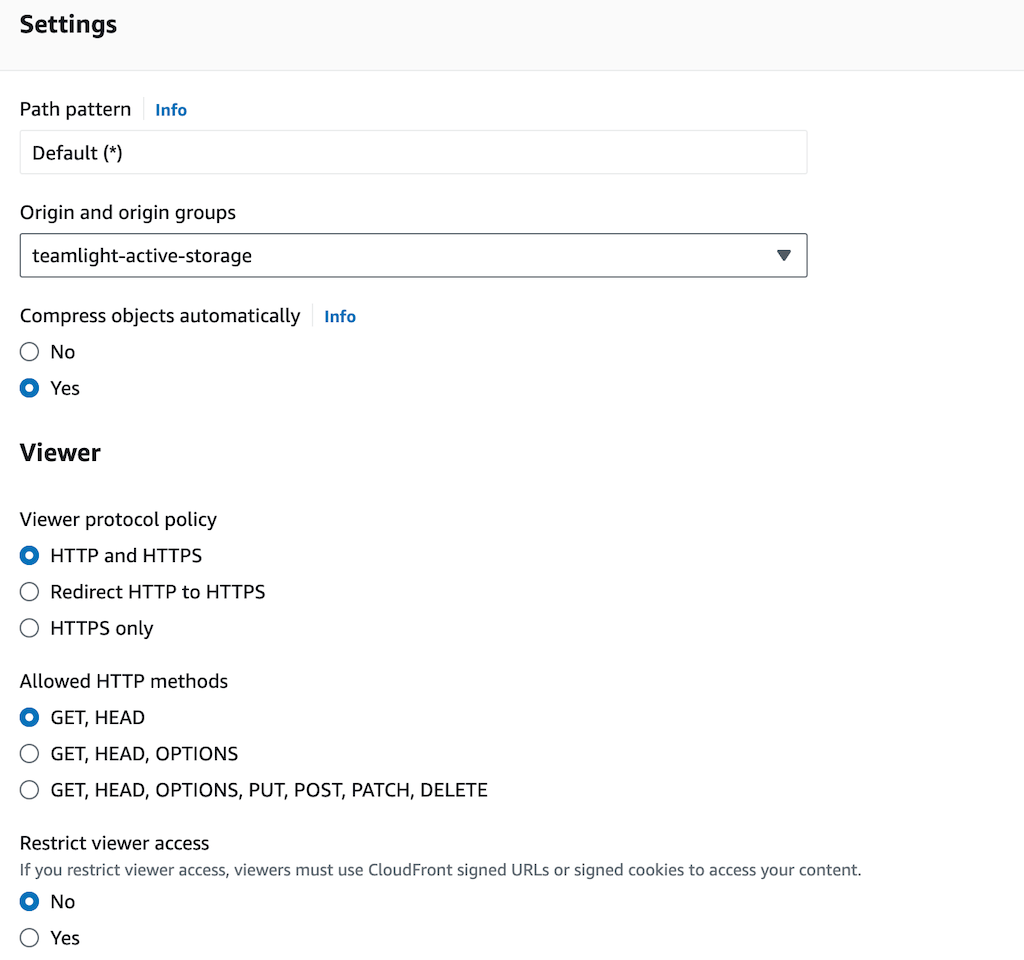The image size is (1024, 960).
Task: Choose HTTP and HTTPS viewer protocol policy
Action: pos(30,555)
